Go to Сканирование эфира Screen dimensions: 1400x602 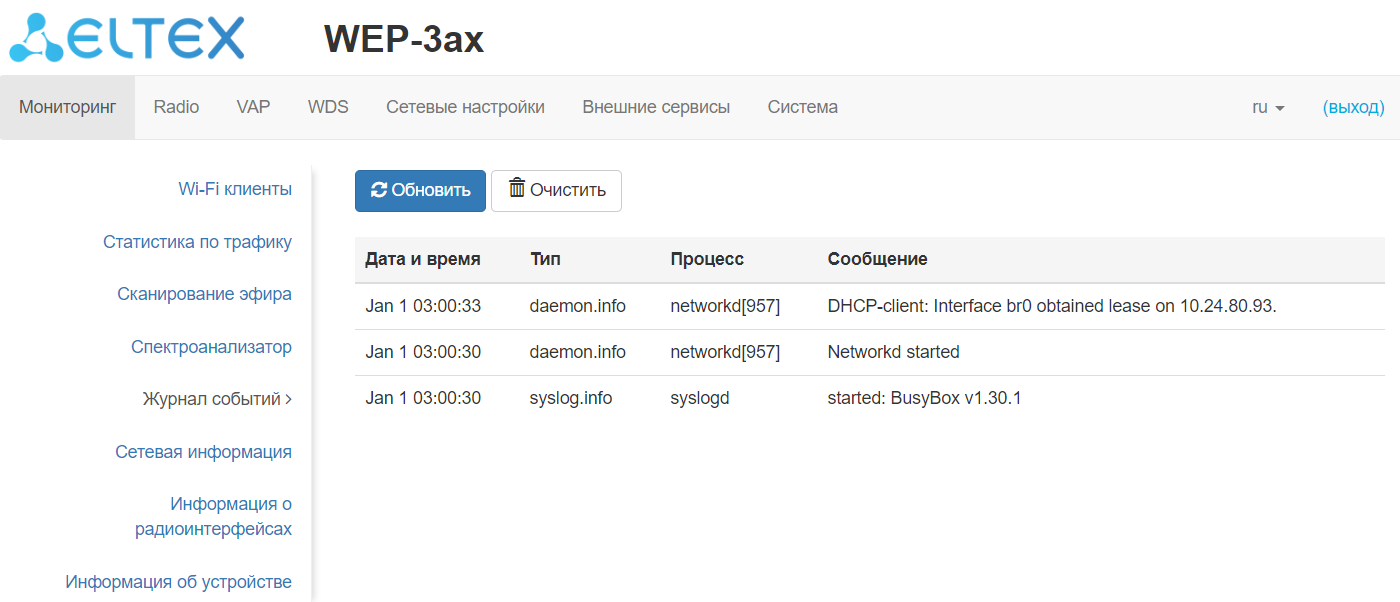point(204,294)
